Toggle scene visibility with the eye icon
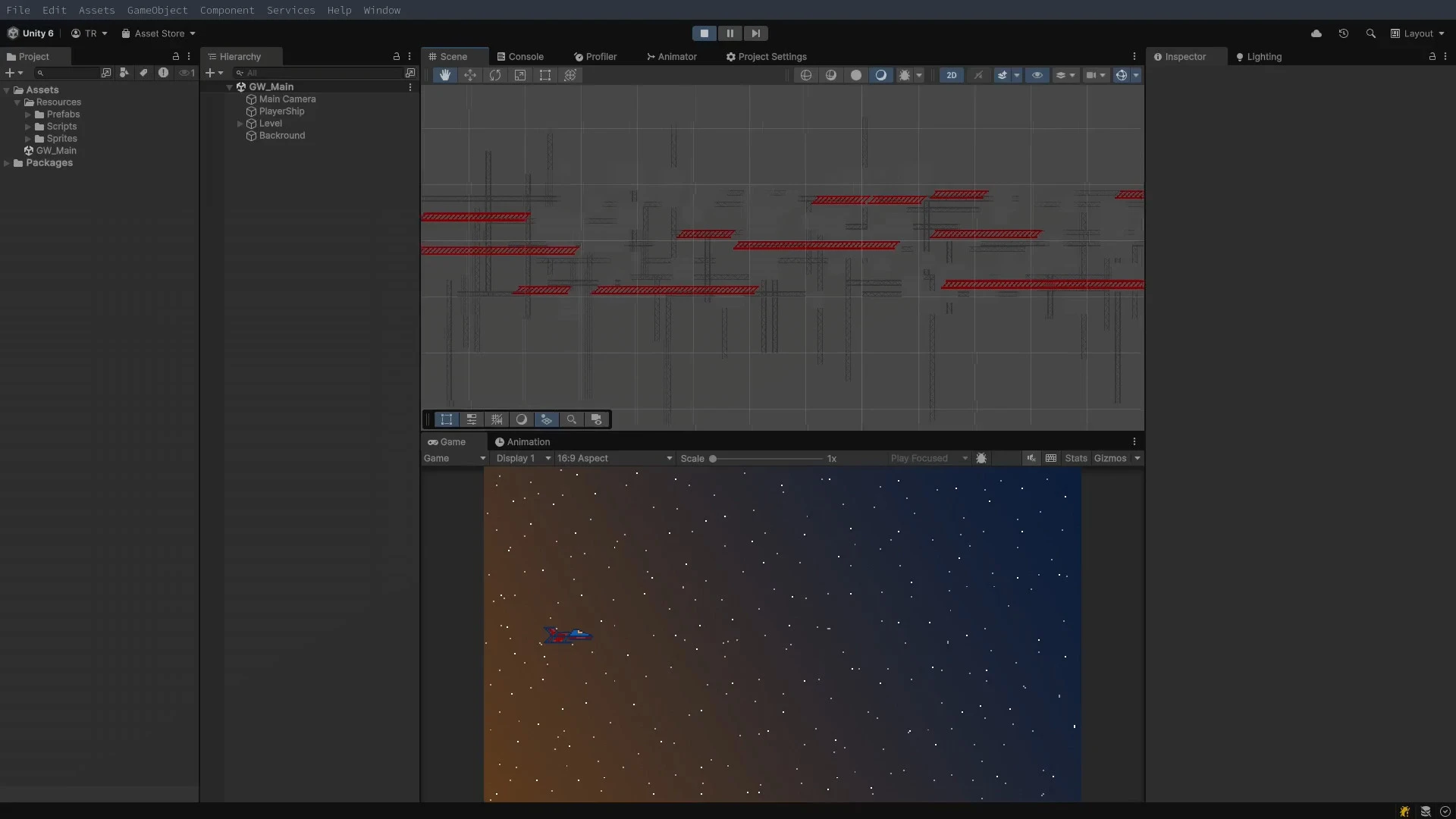The height and width of the screenshot is (819, 1456). click(x=1037, y=75)
